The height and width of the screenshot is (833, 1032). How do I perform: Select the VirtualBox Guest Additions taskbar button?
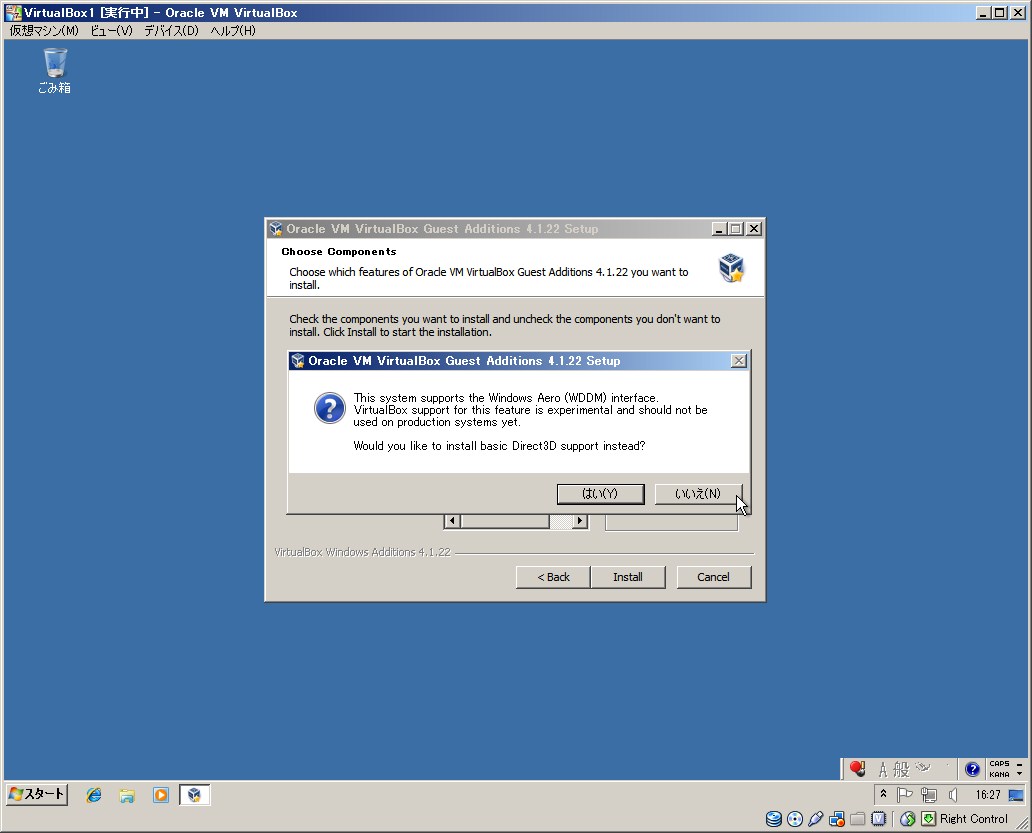point(194,795)
